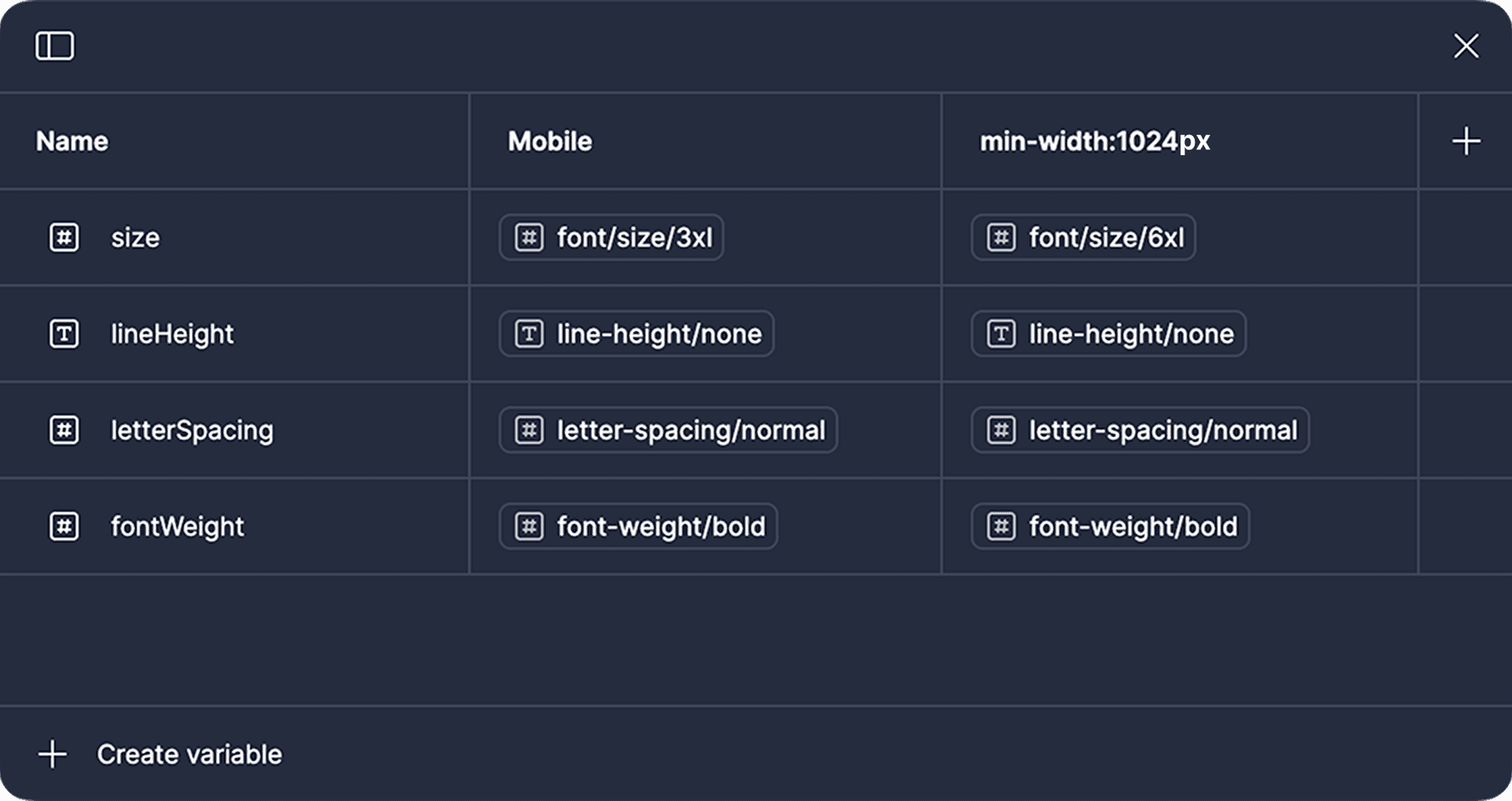
Task: Open the font/size/3xl alias assignment
Action: (x=612, y=237)
